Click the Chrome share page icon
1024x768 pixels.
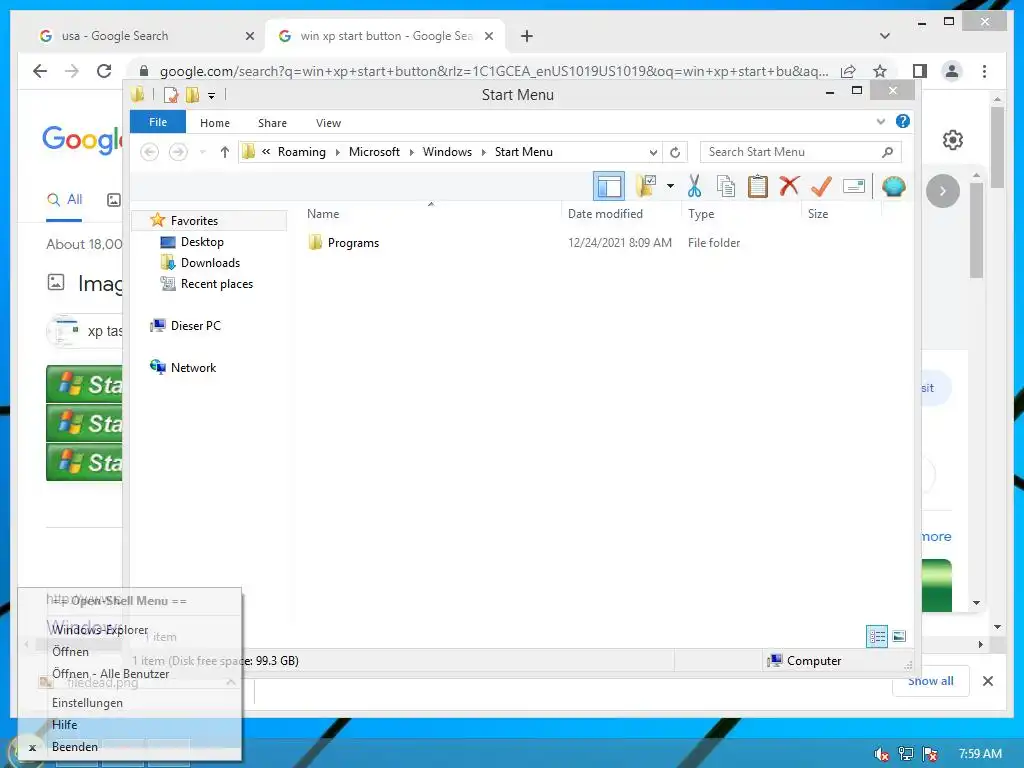coord(848,71)
